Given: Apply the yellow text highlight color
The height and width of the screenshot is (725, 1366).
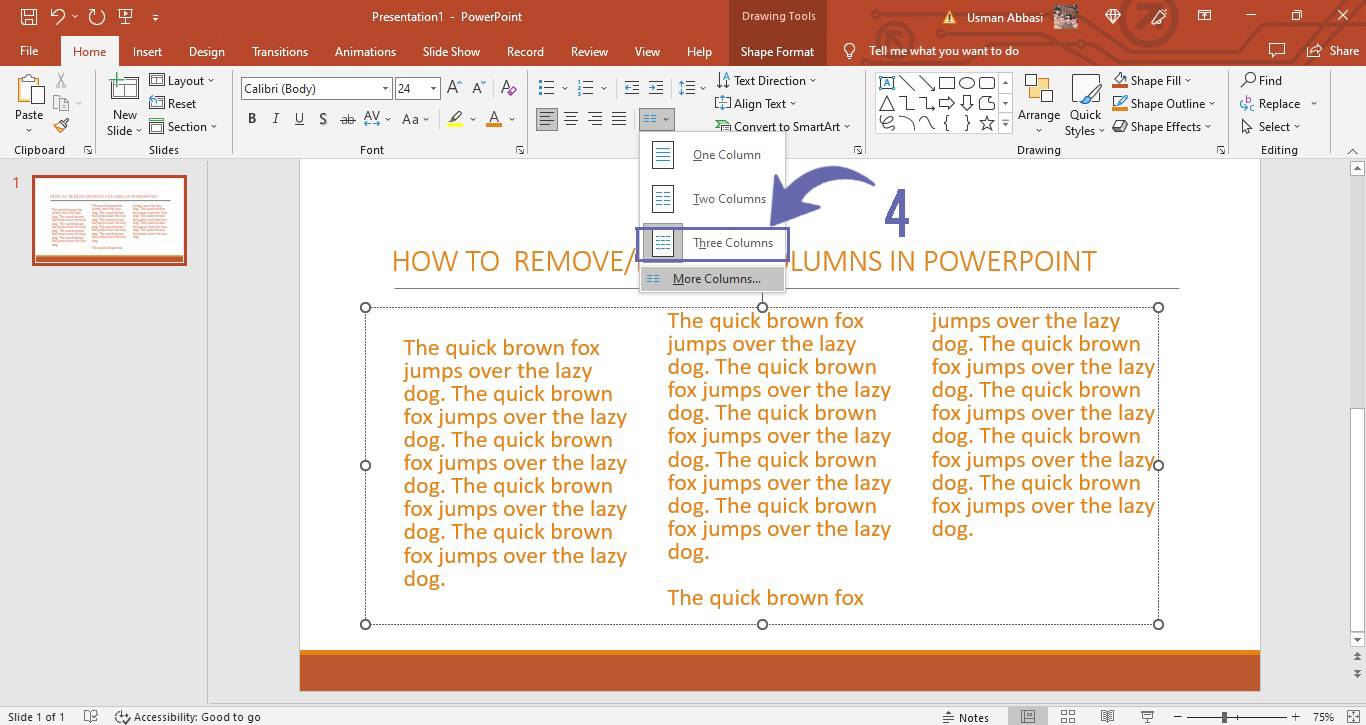Looking at the screenshot, I should 455,119.
